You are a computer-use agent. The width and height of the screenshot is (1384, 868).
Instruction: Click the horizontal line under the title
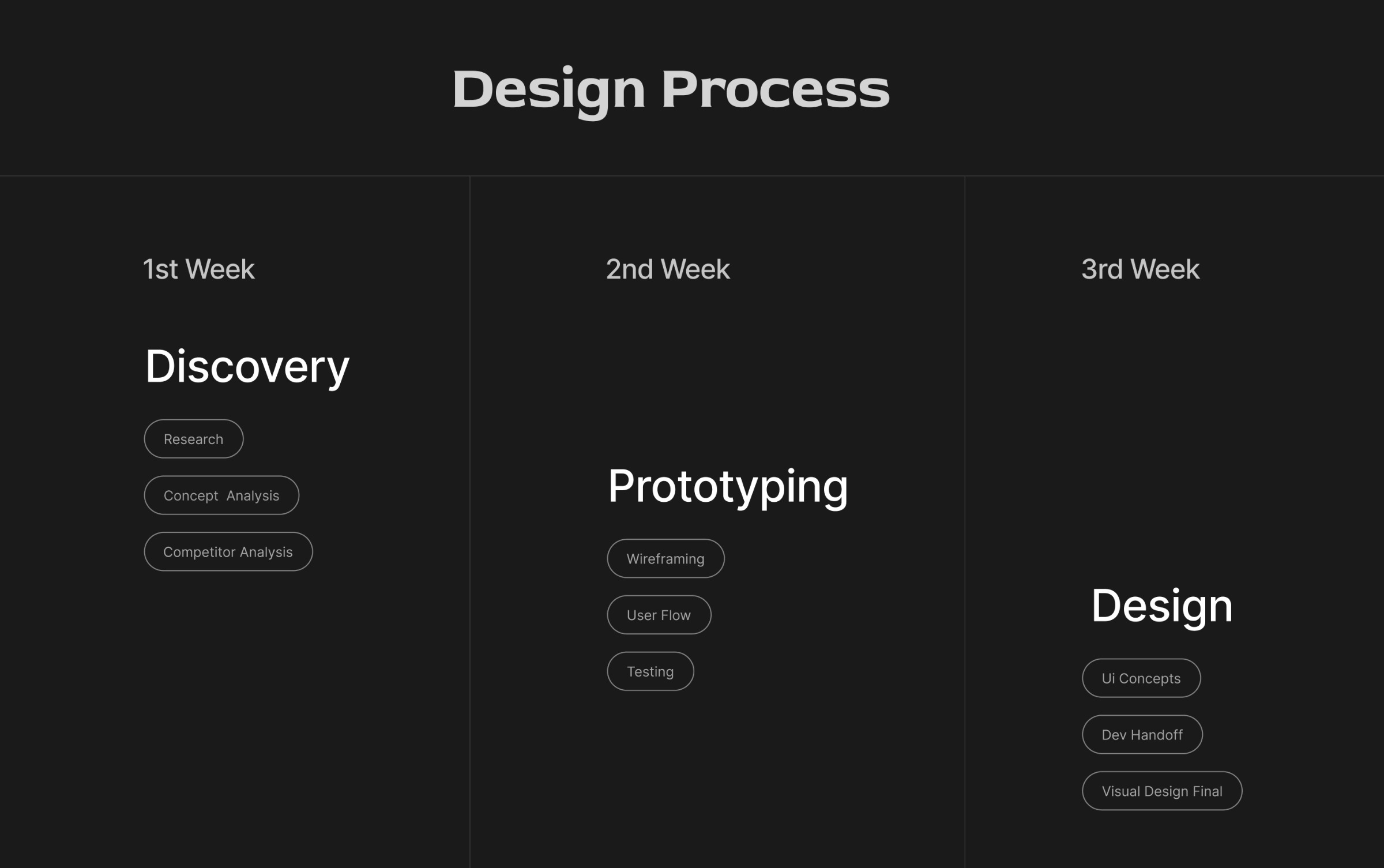(692, 176)
